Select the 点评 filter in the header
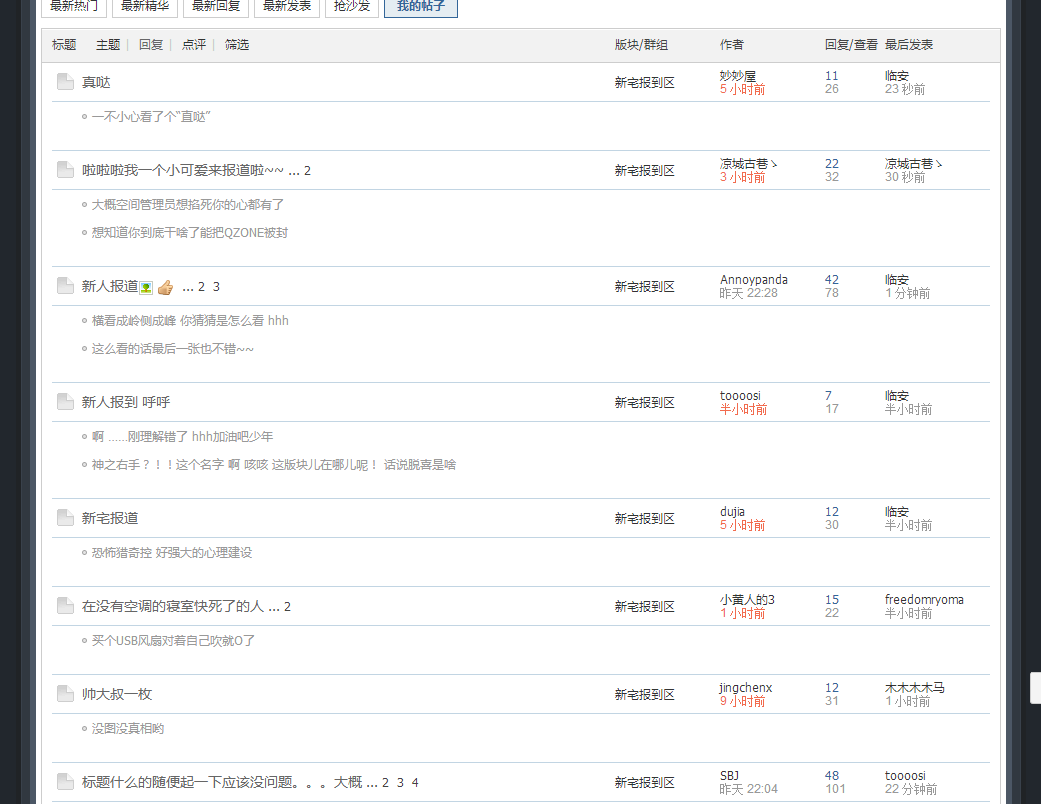The height and width of the screenshot is (804, 1041). tap(194, 45)
